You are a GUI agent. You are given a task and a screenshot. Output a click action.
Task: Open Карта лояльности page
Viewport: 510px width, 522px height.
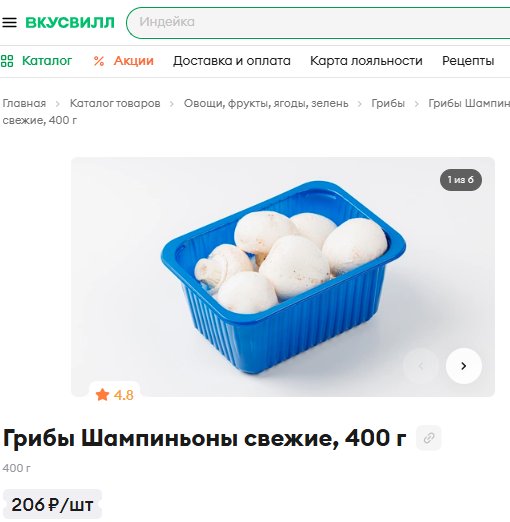click(x=366, y=61)
